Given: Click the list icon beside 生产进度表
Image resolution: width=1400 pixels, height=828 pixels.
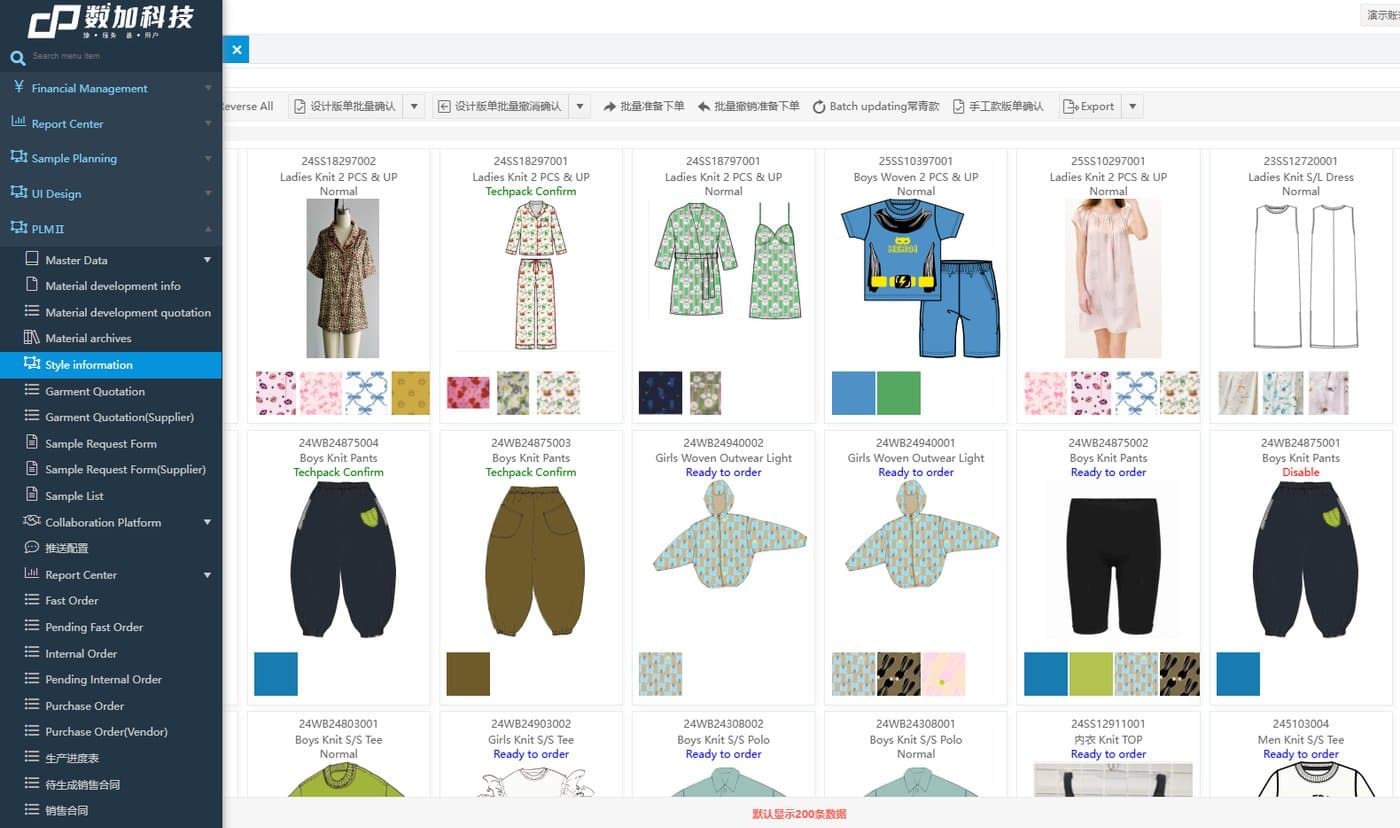Looking at the screenshot, I should pos(32,758).
